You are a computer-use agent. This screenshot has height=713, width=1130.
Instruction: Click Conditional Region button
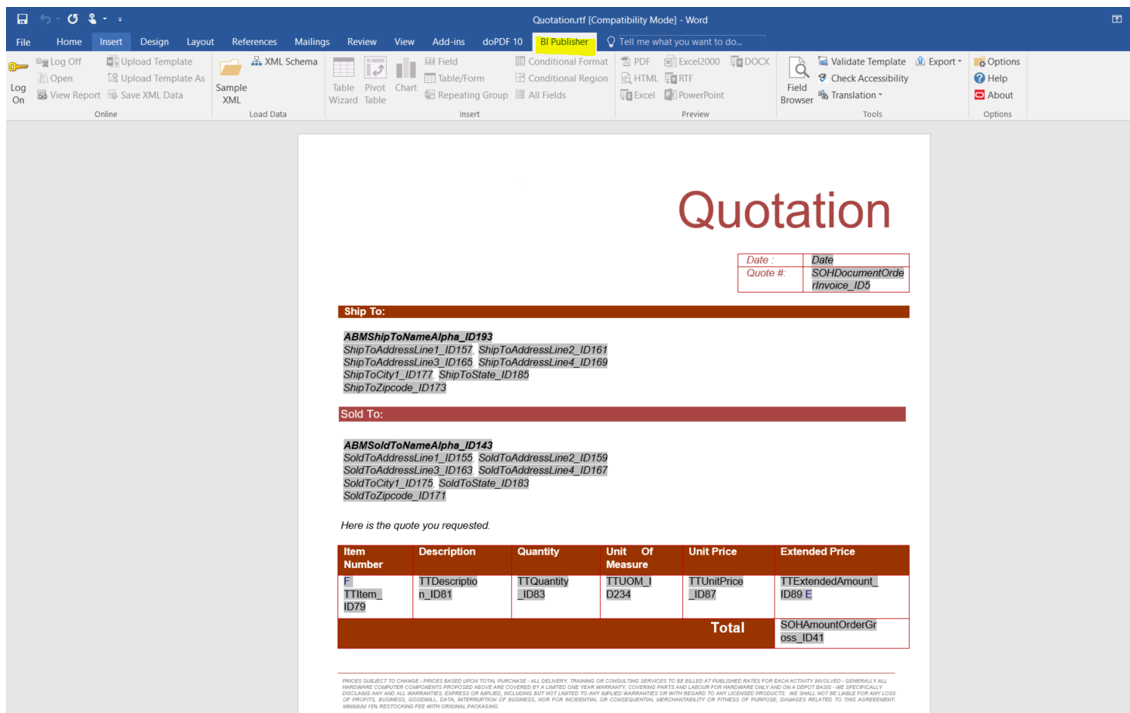(561, 79)
